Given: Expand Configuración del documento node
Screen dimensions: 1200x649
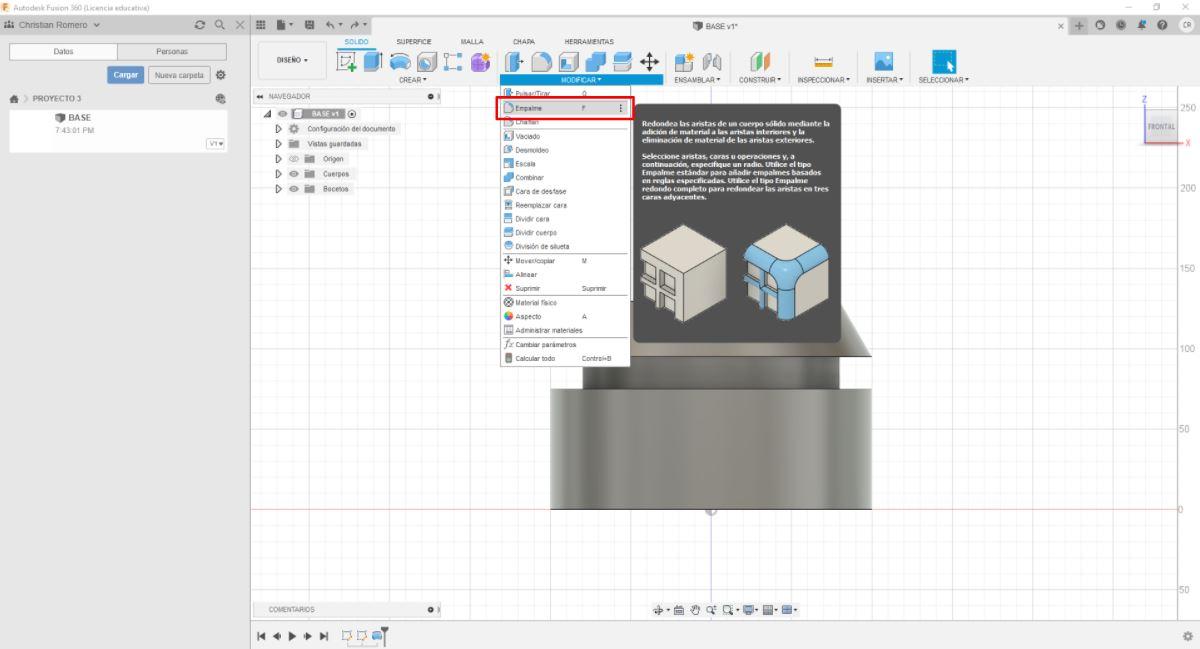Looking at the screenshot, I should click(x=279, y=129).
